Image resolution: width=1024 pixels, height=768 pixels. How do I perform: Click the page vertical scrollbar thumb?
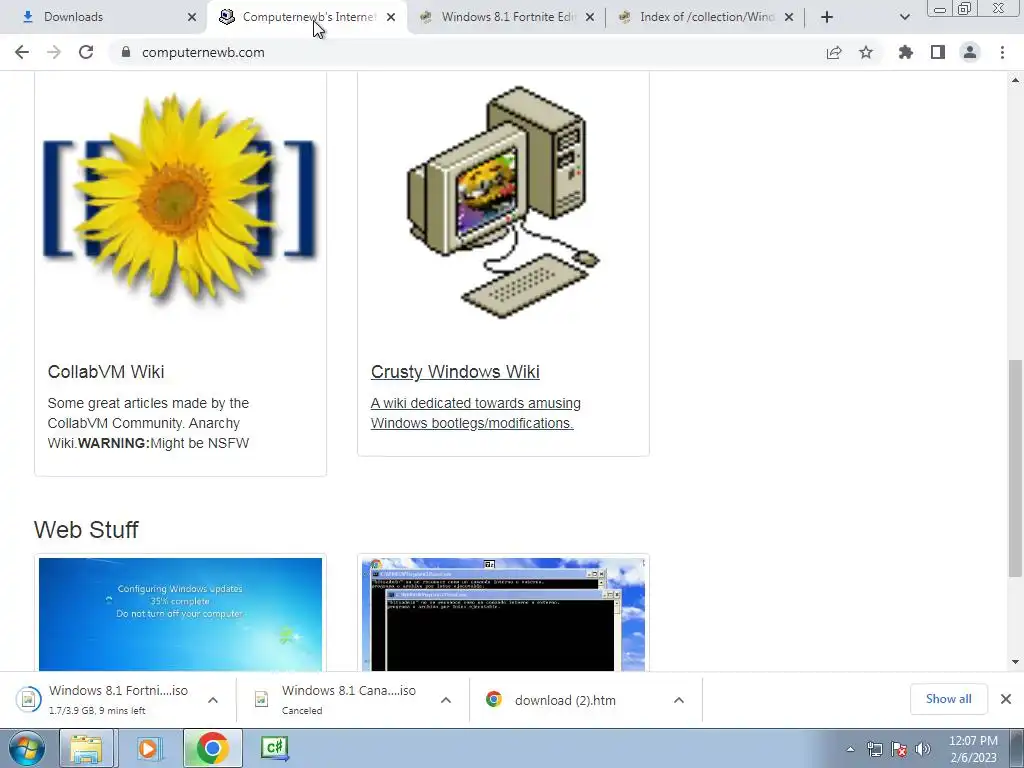(x=1015, y=468)
